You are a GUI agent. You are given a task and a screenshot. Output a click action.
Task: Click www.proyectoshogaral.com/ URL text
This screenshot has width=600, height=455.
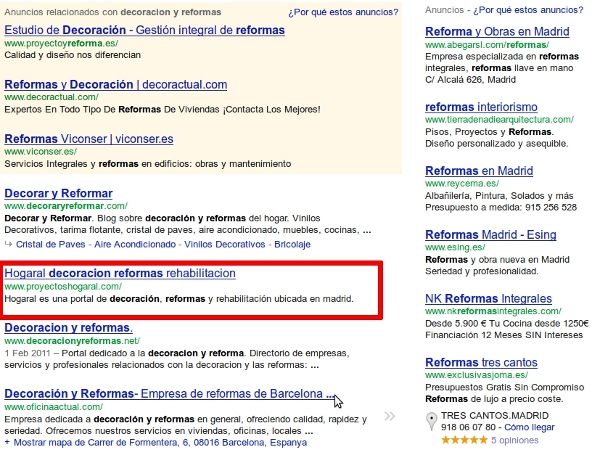63,287
